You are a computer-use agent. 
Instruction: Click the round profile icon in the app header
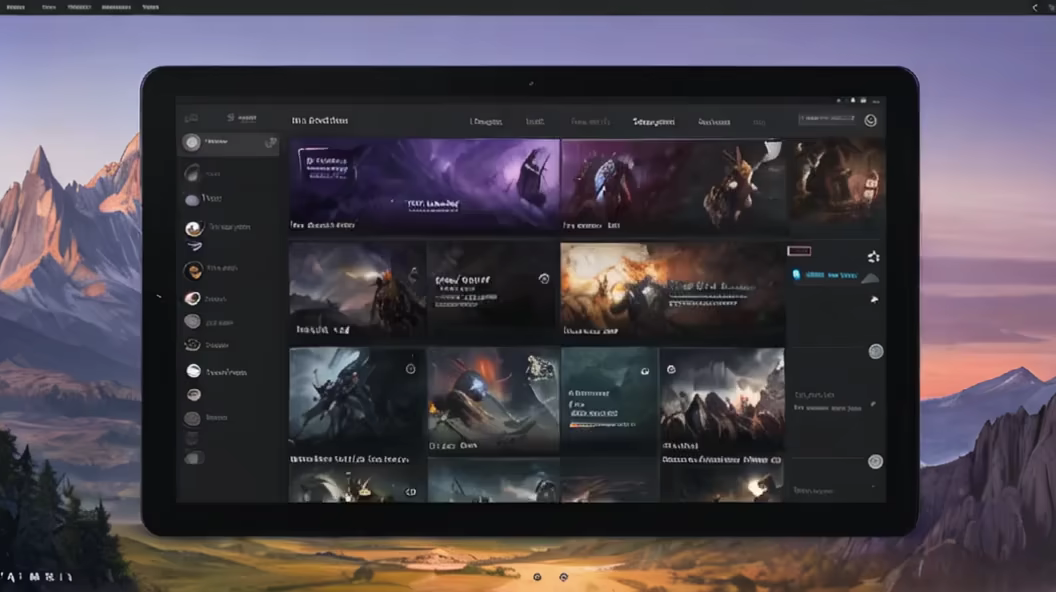coord(870,120)
